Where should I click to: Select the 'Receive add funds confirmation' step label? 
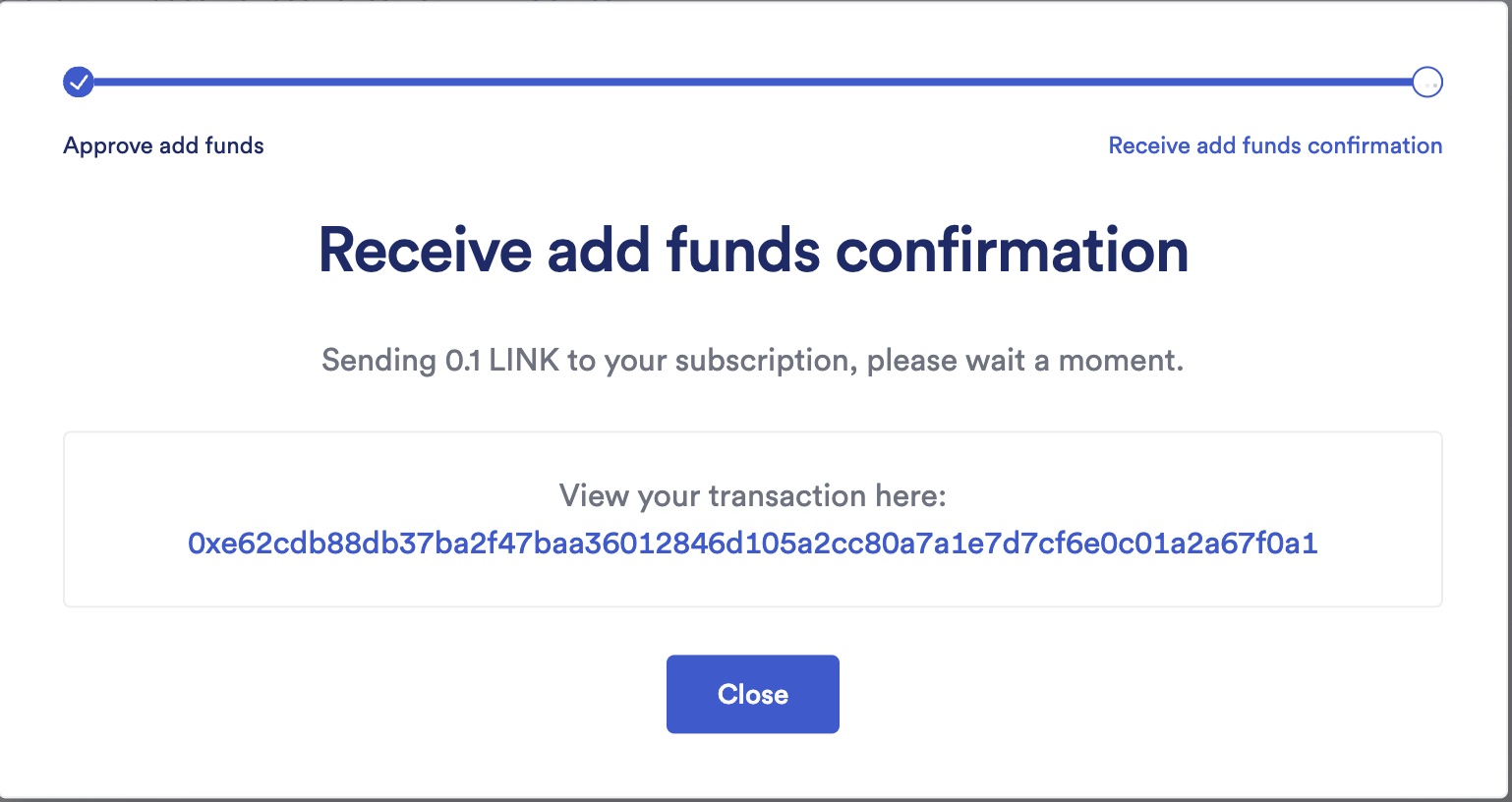click(1275, 144)
